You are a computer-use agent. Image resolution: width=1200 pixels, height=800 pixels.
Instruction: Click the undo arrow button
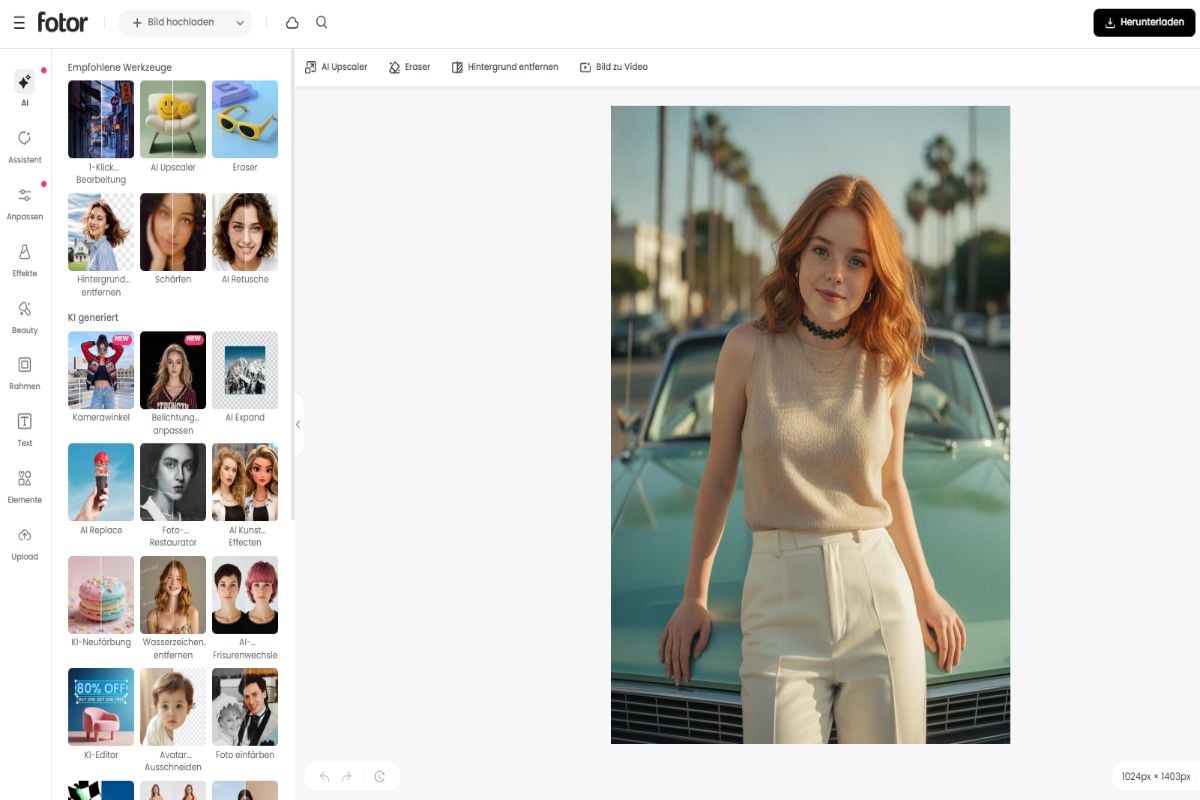tap(324, 776)
